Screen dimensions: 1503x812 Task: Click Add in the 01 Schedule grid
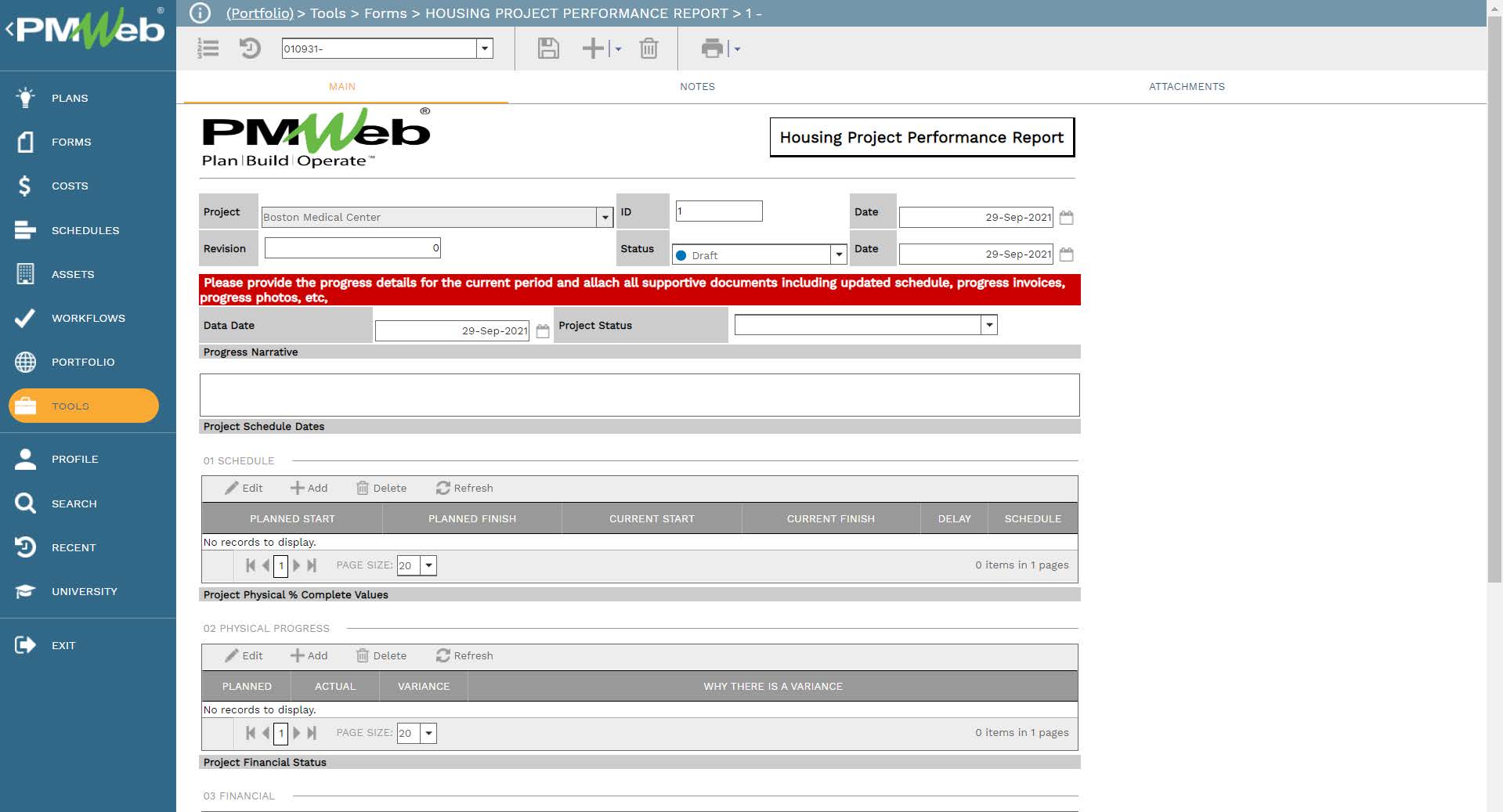309,488
